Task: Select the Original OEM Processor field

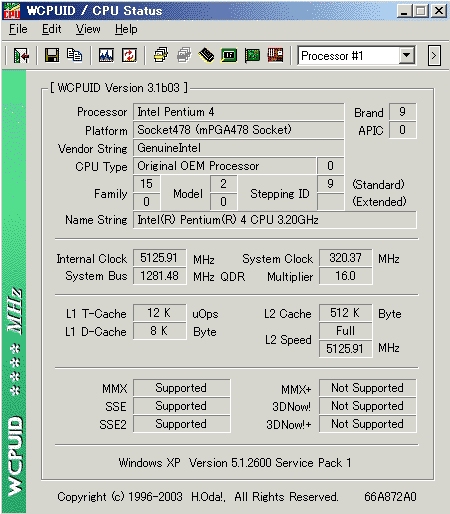Action: click(x=224, y=166)
